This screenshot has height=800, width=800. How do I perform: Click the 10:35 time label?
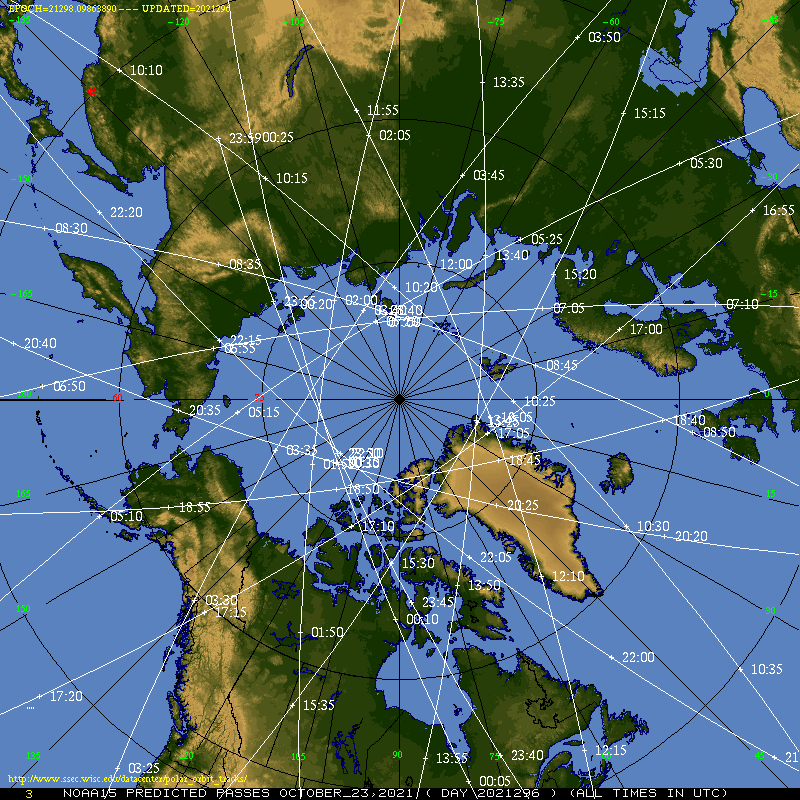(x=767, y=669)
